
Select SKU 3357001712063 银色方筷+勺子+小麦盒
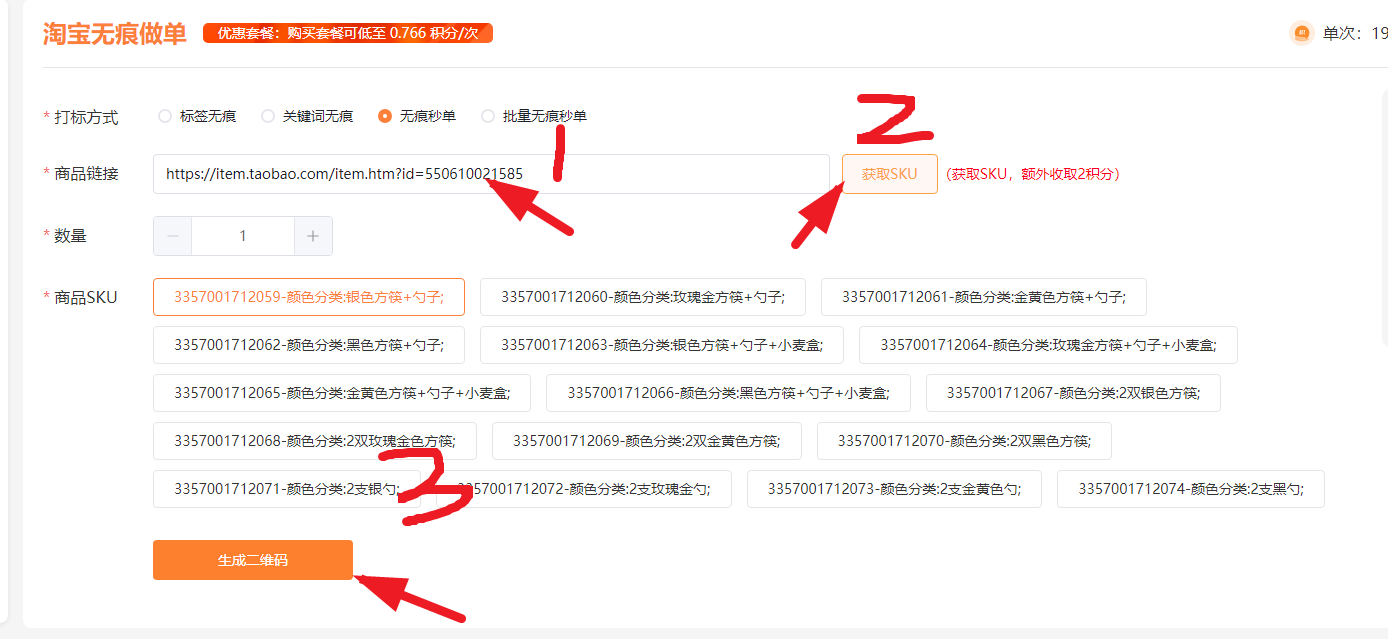point(662,345)
